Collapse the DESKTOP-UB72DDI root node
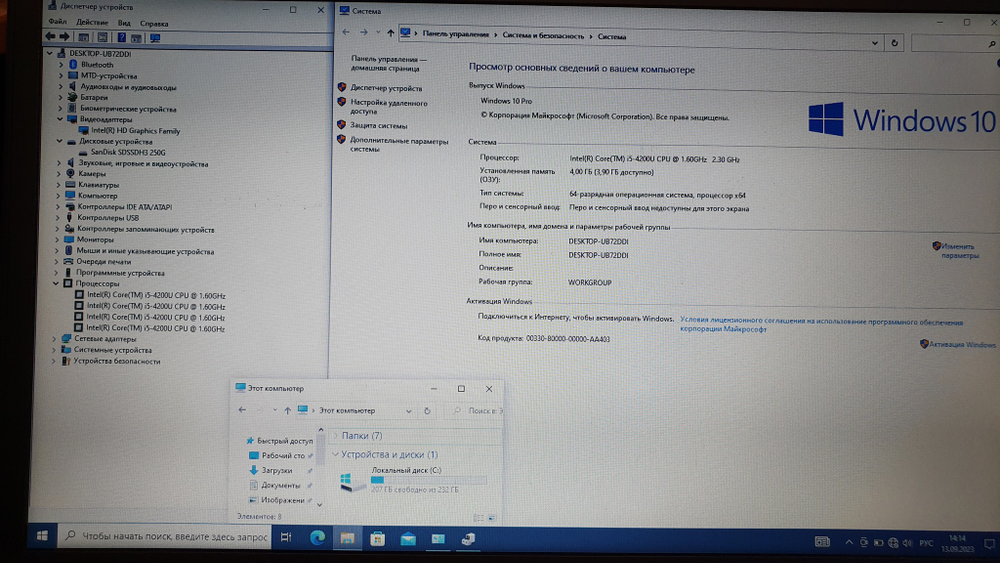Image resolution: width=1000 pixels, height=563 pixels. point(50,54)
